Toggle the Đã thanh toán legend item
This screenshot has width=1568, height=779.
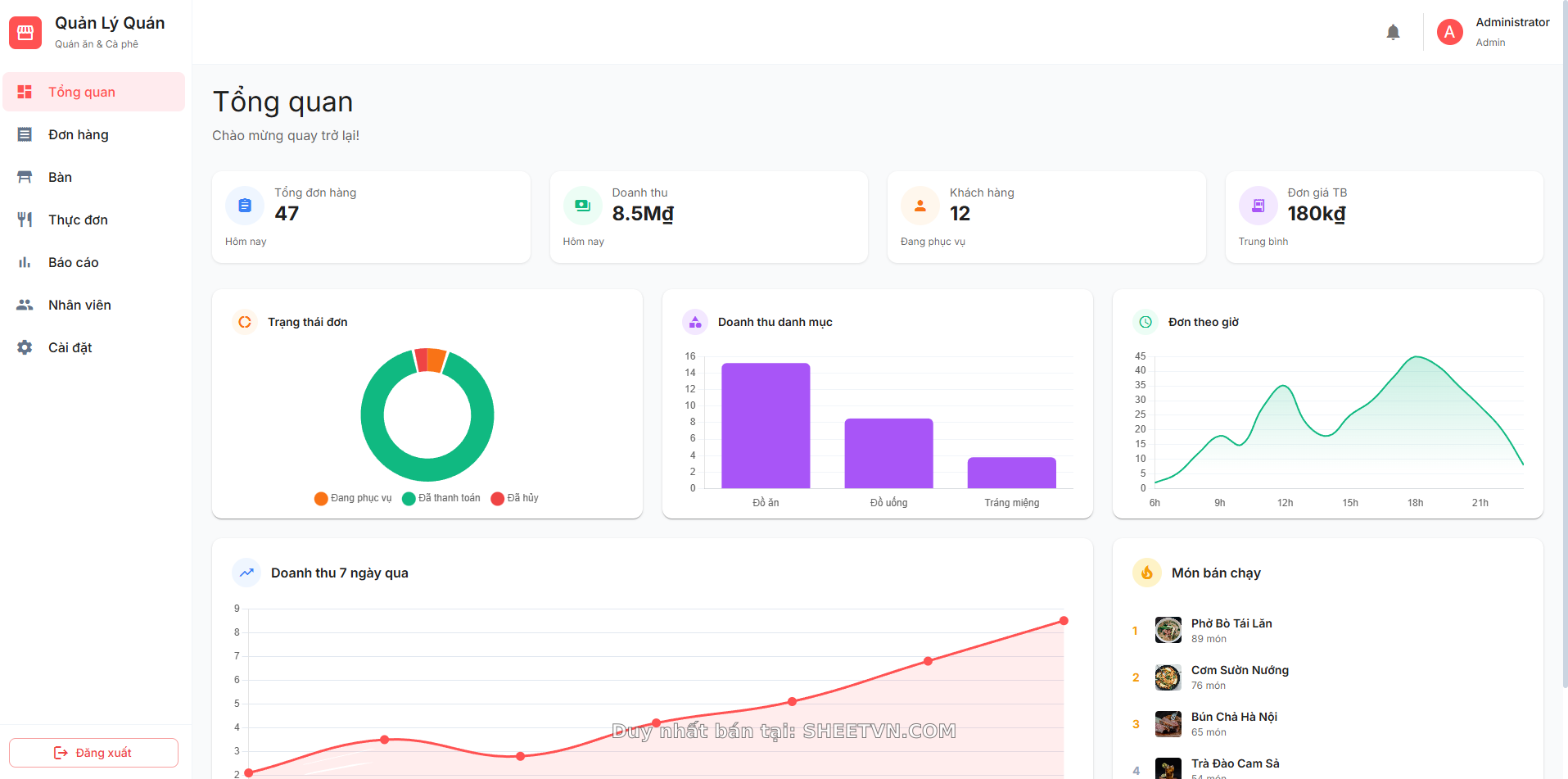[441, 498]
